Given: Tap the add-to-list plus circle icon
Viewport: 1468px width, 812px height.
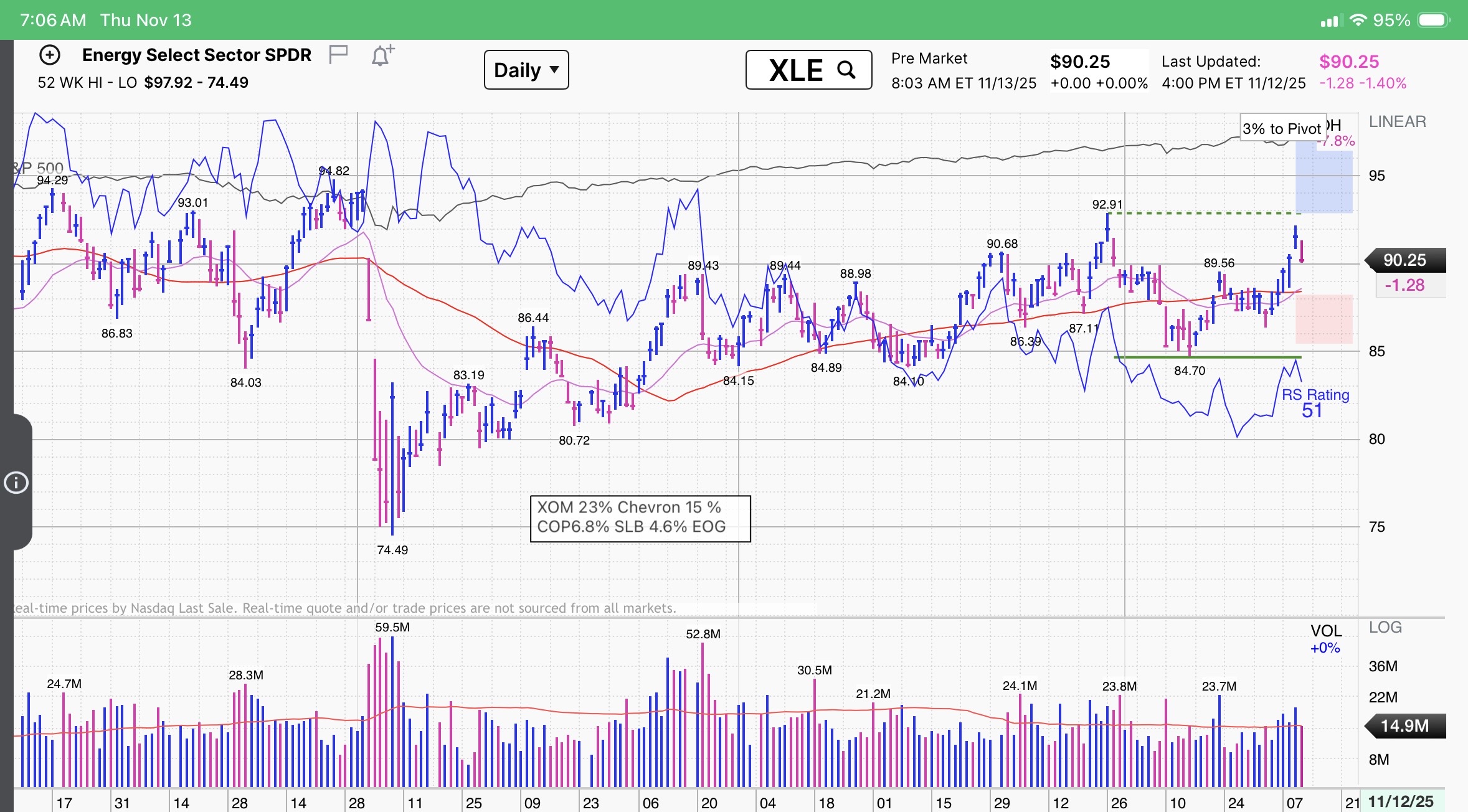Looking at the screenshot, I should point(50,55).
